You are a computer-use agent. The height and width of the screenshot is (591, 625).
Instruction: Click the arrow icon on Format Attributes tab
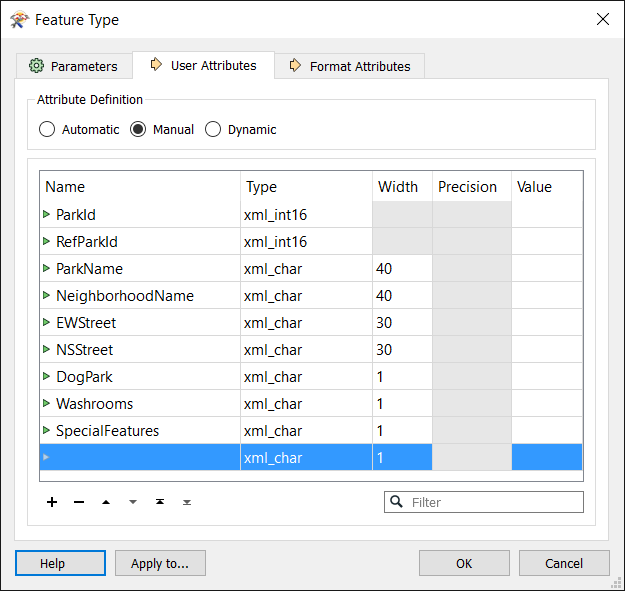(295, 66)
